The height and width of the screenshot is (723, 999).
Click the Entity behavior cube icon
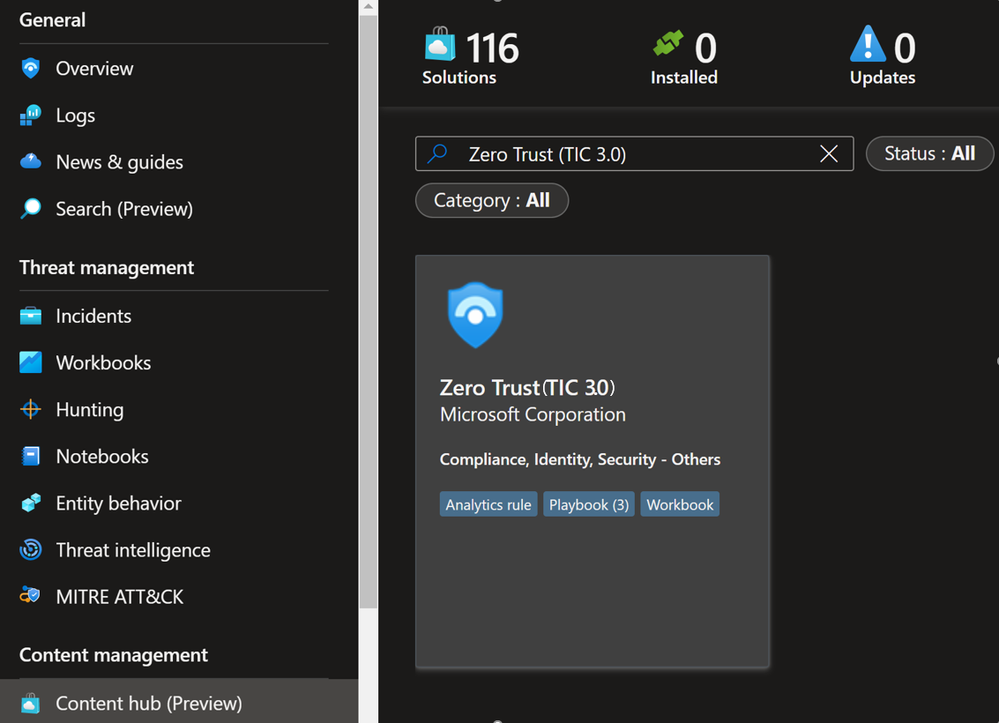(x=31, y=503)
